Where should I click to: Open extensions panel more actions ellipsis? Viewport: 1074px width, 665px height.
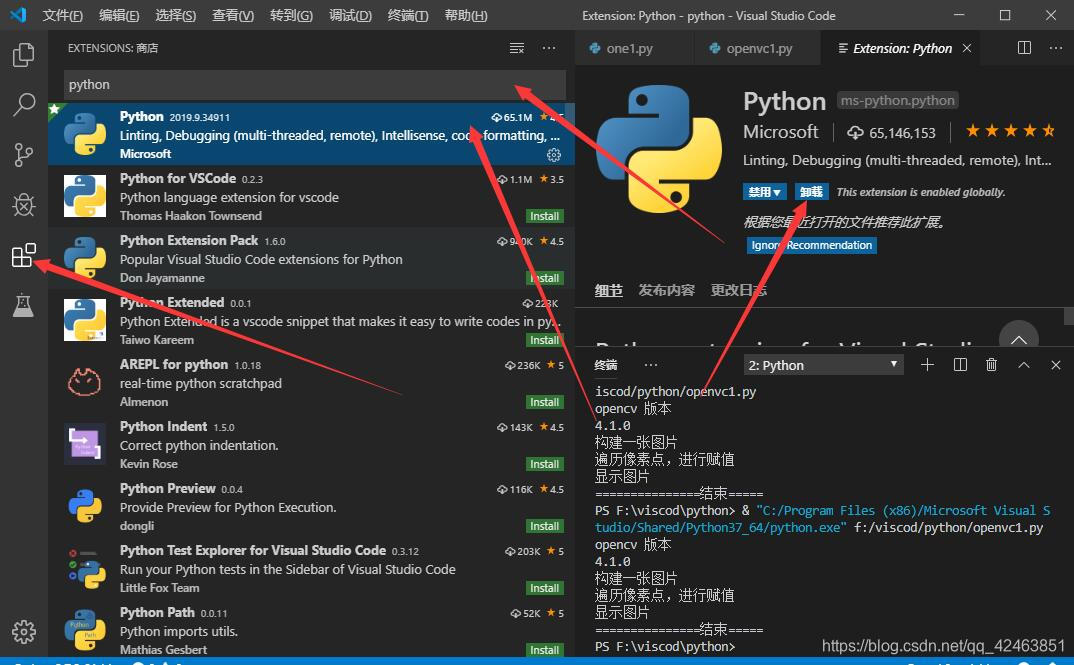point(549,48)
